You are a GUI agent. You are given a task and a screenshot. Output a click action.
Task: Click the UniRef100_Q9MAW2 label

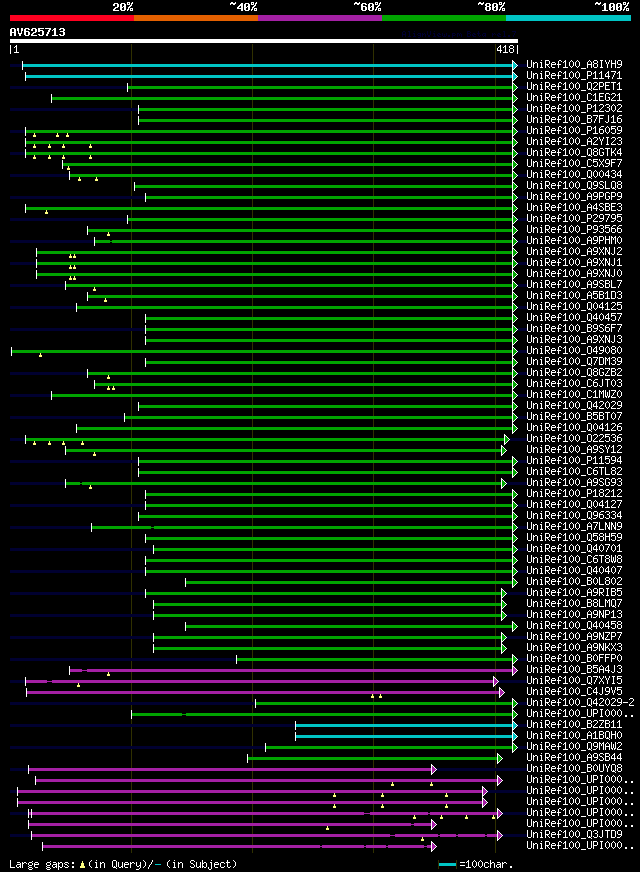(x=574, y=747)
